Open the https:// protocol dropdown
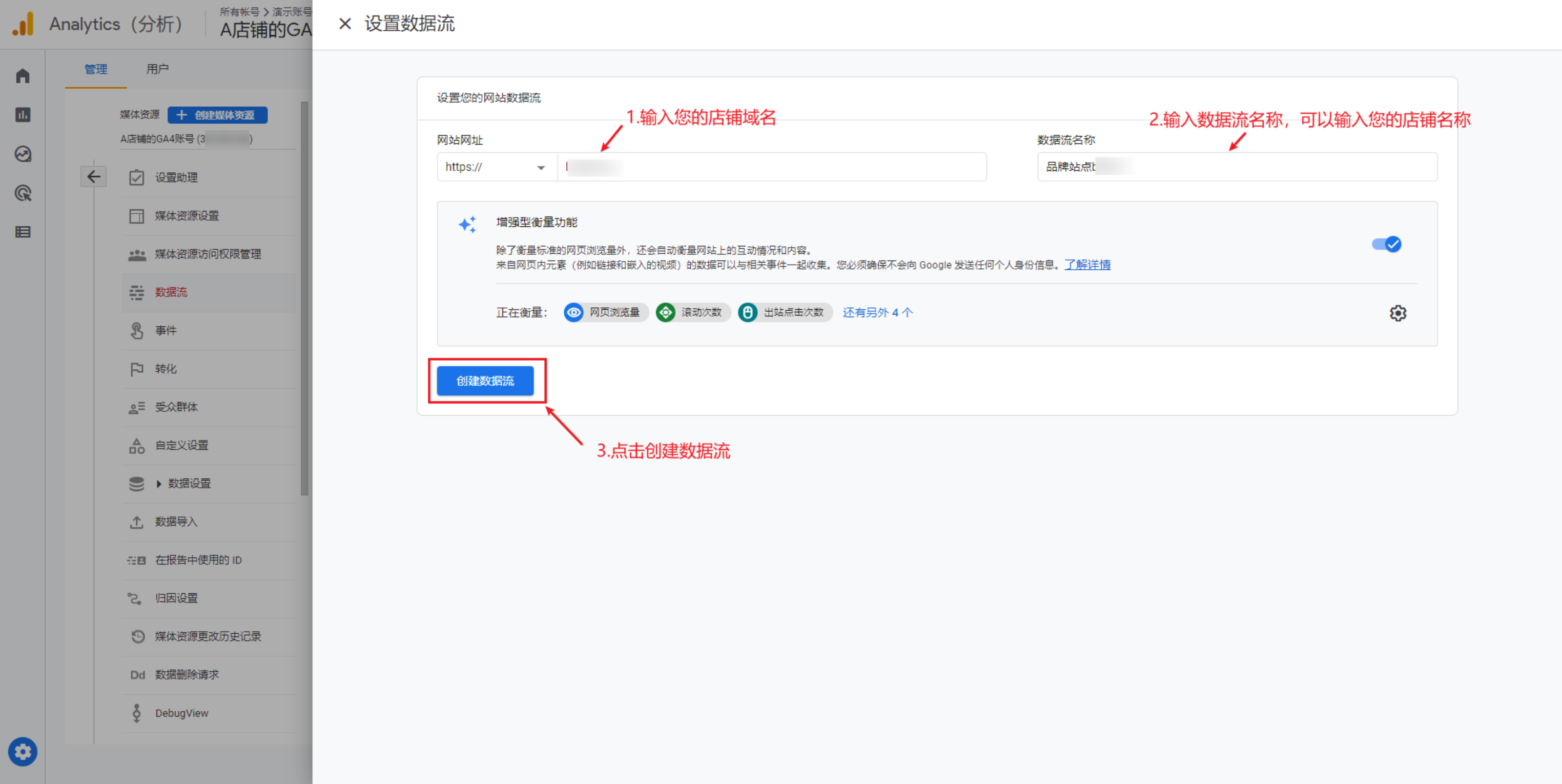 coord(496,167)
